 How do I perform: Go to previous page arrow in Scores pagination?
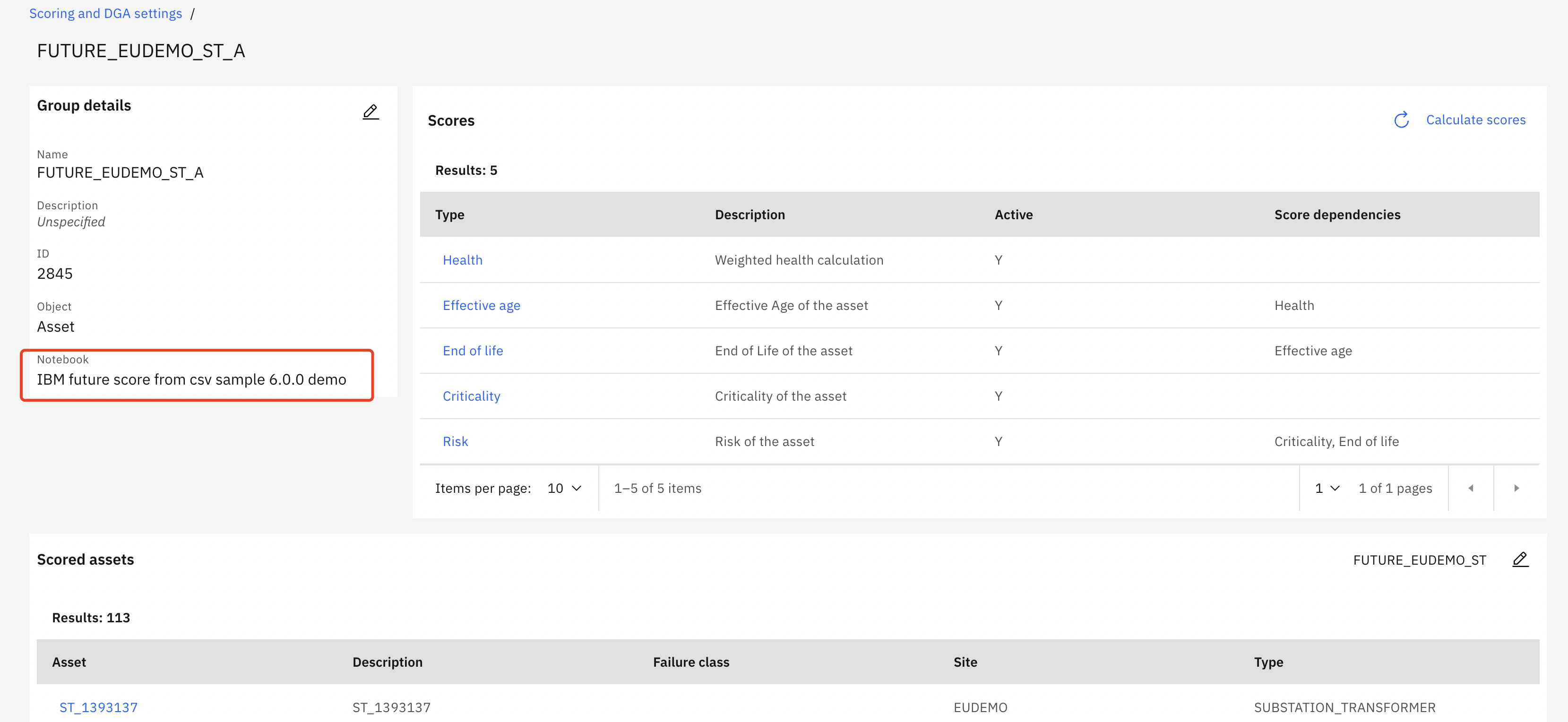tap(1471, 488)
